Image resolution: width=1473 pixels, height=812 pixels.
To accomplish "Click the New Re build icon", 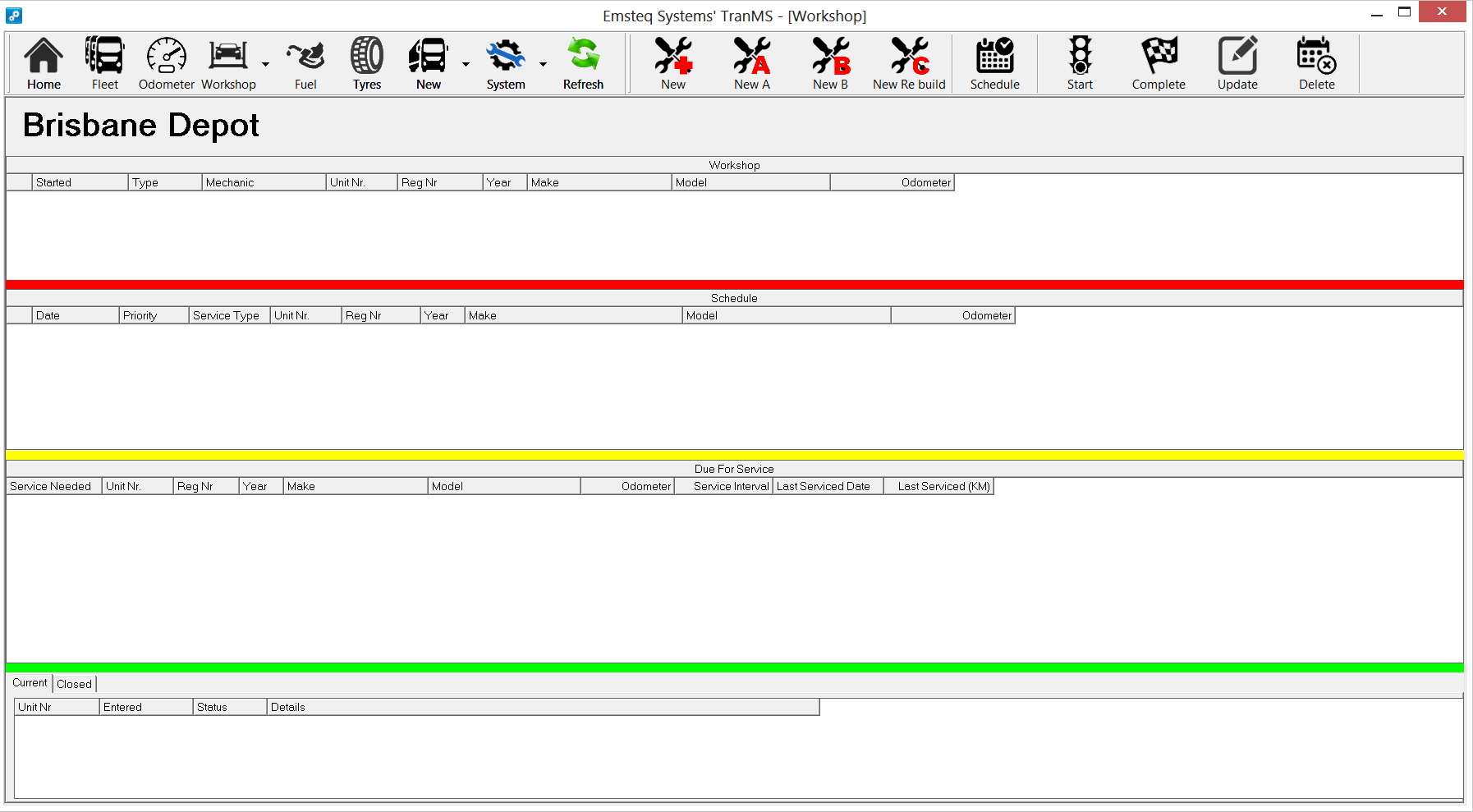I will (909, 56).
